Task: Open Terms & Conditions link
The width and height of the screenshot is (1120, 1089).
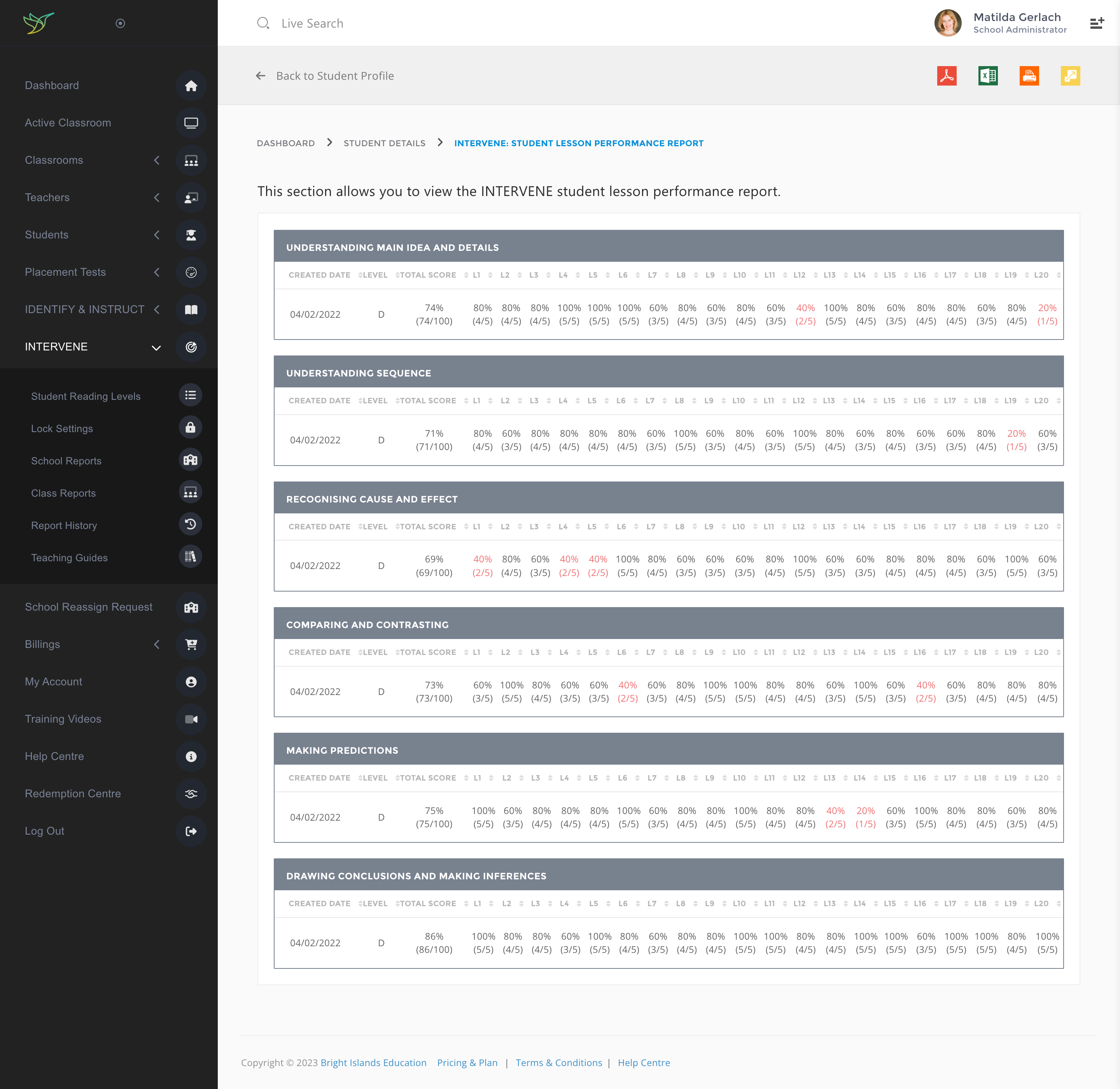Action: [x=558, y=1063]
